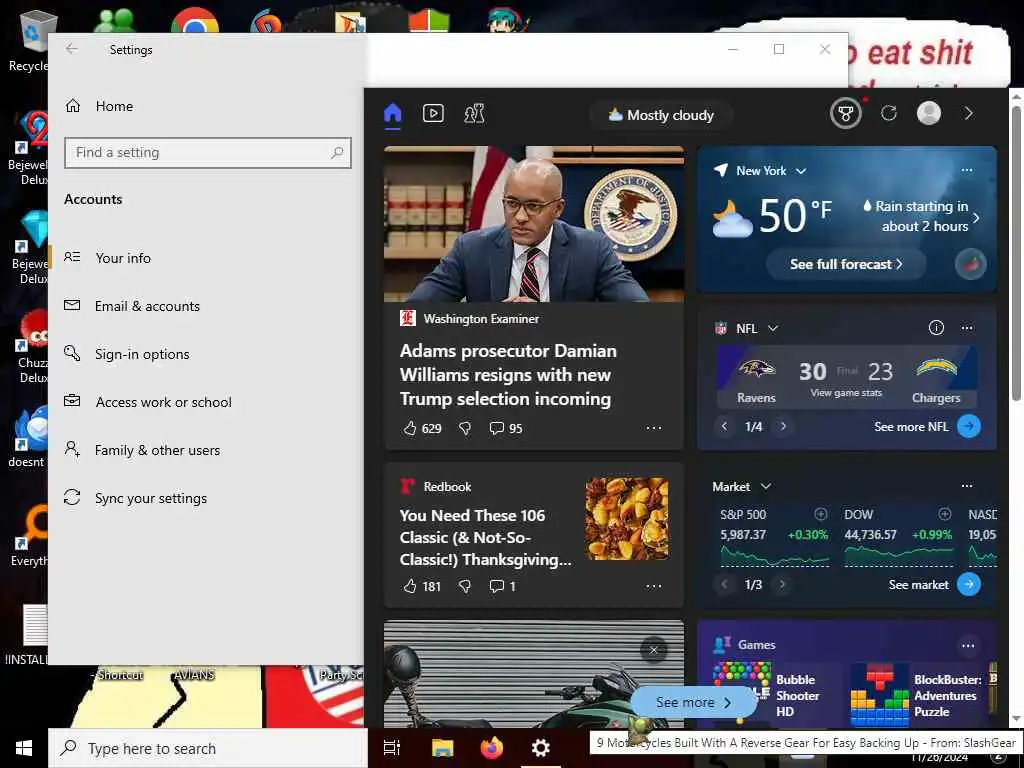Open Sync your settings page
This screenshot has height=768, width=1024.
[x=207, y=498]
